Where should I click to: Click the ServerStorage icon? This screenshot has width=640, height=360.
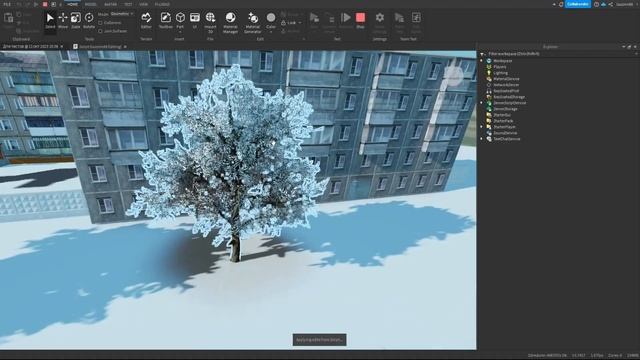point(489,109)
